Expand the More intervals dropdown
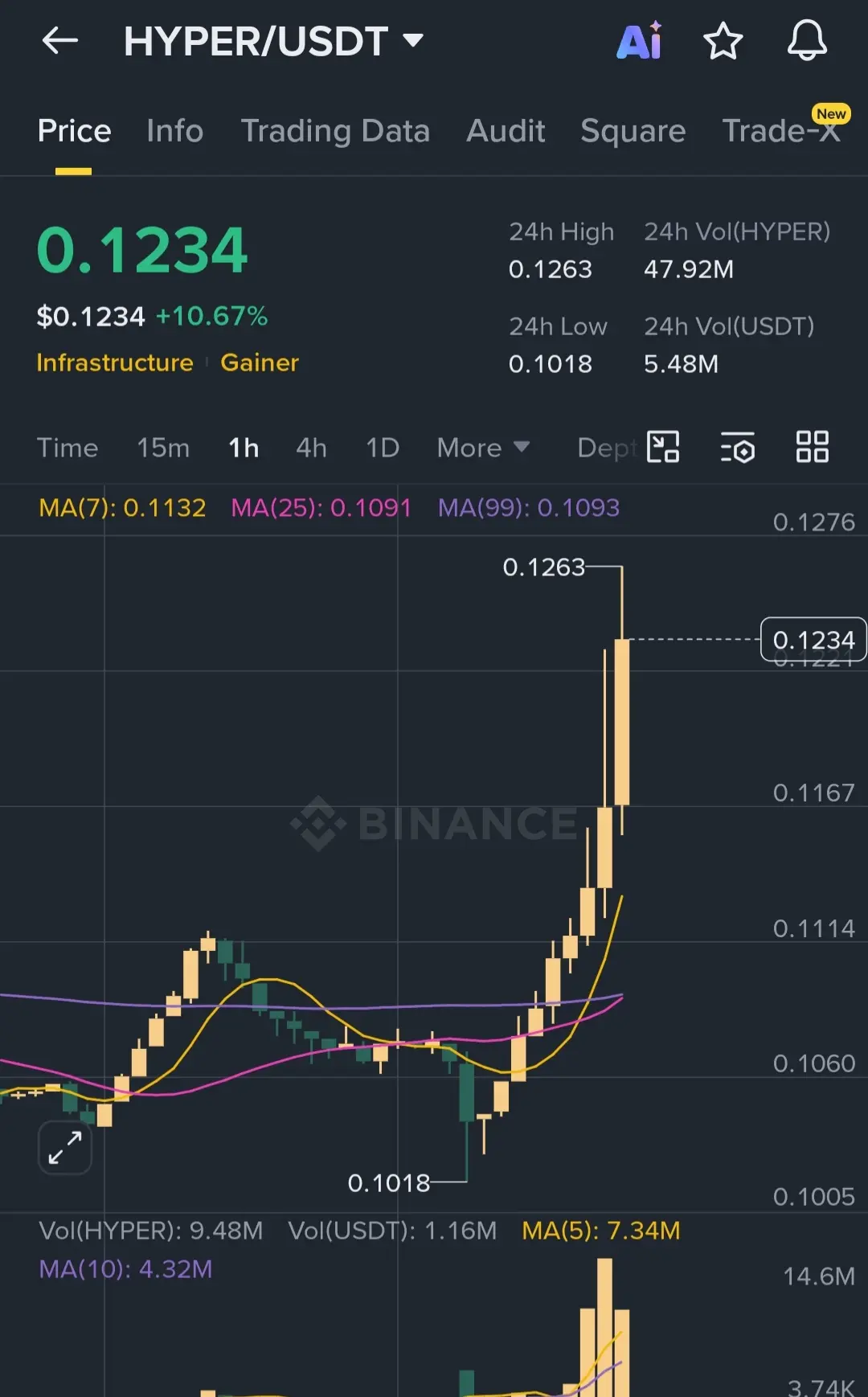 click(483, 448)
